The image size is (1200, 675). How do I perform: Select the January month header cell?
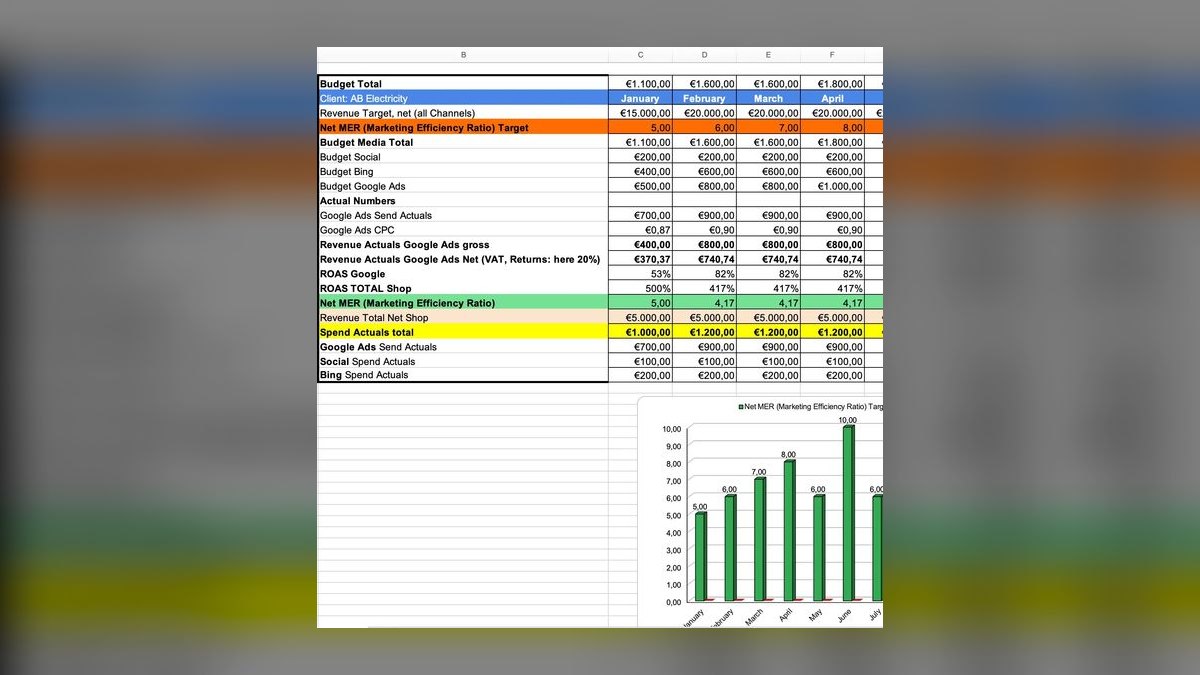tap(640, 98)
